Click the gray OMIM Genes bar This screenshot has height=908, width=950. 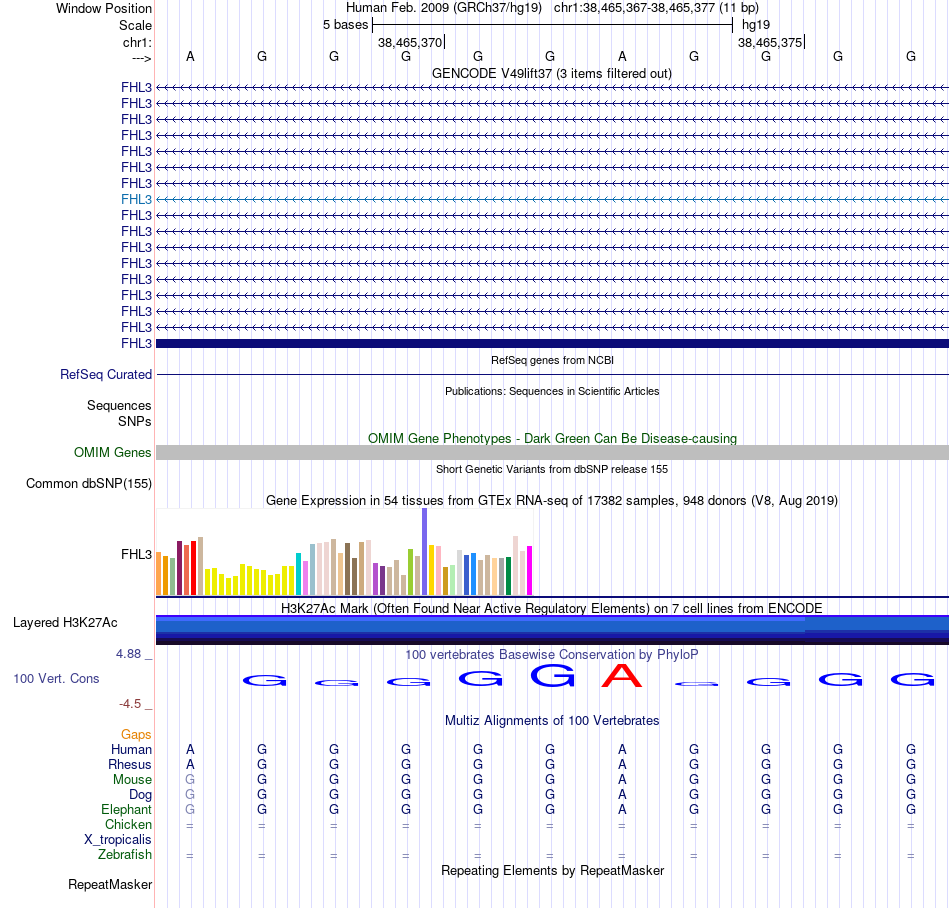[552, 452]
